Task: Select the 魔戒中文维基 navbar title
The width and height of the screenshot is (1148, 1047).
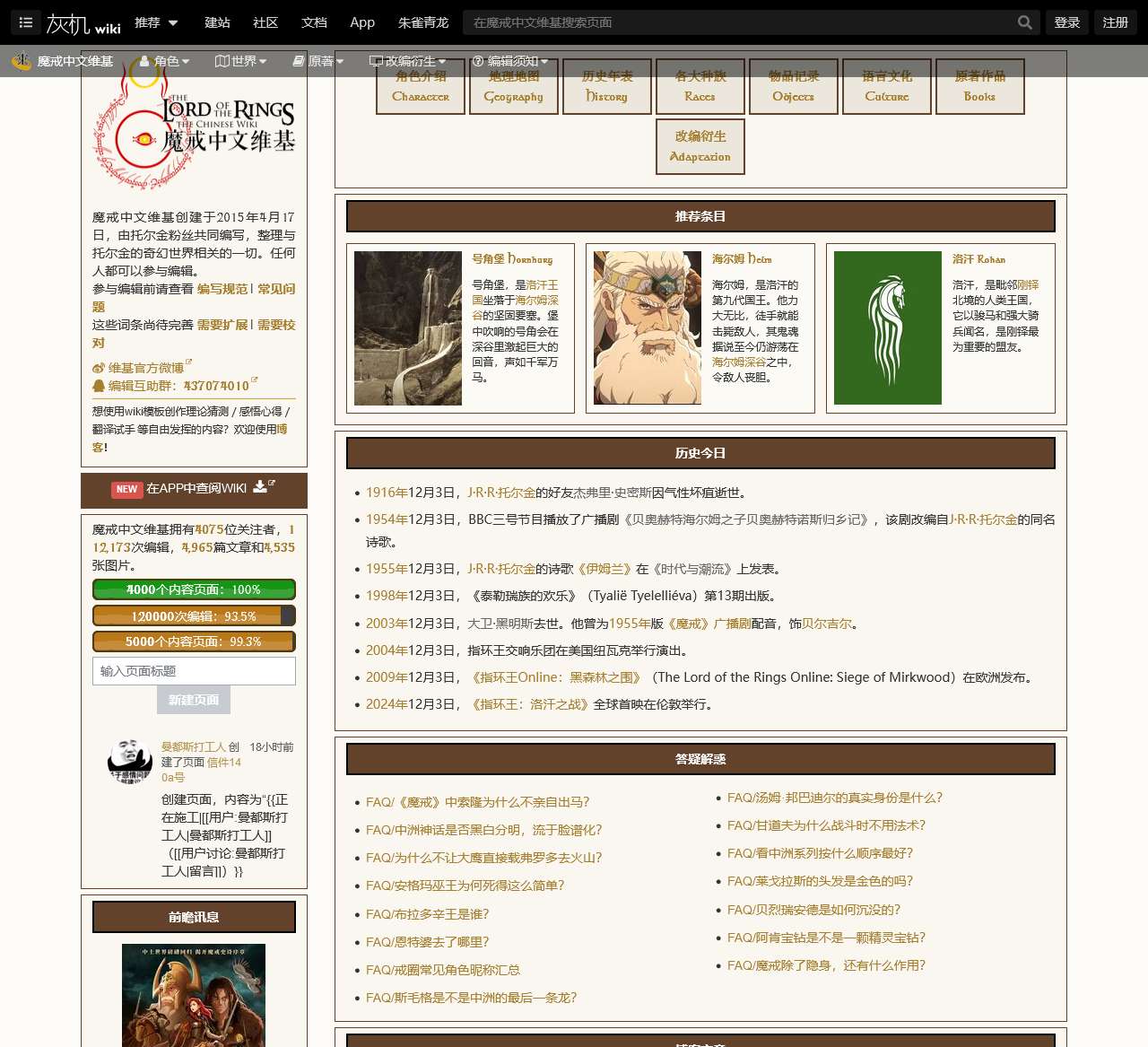Action: point(75,61)
